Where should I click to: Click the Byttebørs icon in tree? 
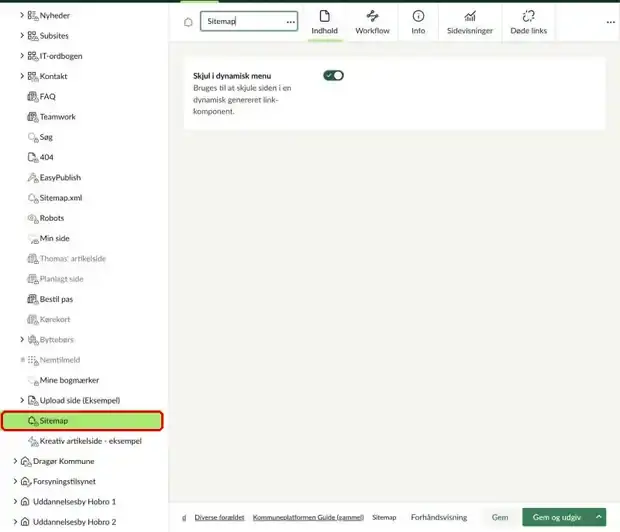[x=33, y=339]
